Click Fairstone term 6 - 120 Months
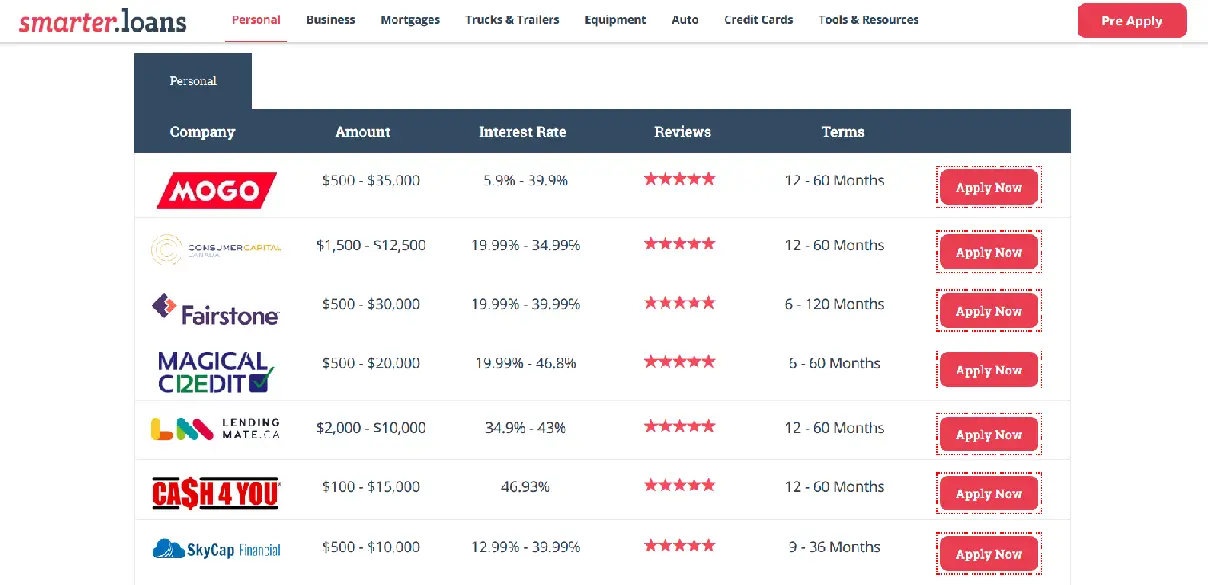The width and height of the screenshot is (1208, 585). tap(835, 304)
